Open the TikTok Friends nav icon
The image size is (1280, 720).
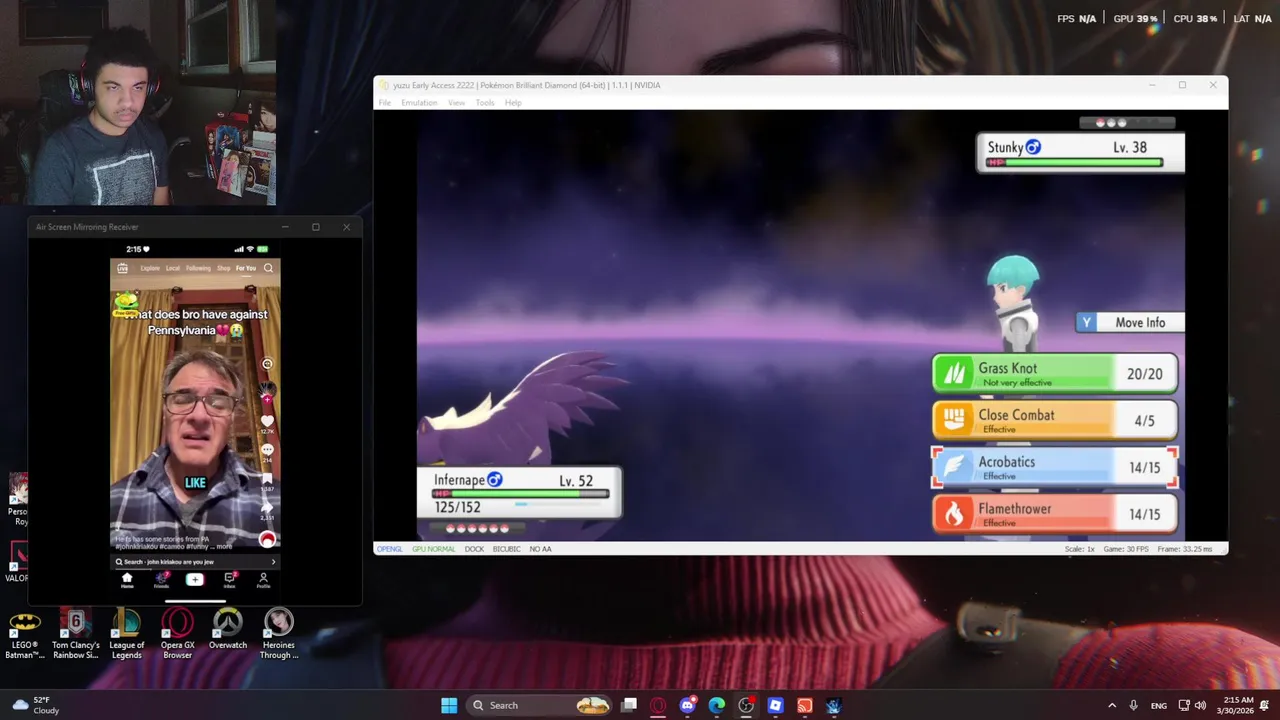[x=161, y=580]
